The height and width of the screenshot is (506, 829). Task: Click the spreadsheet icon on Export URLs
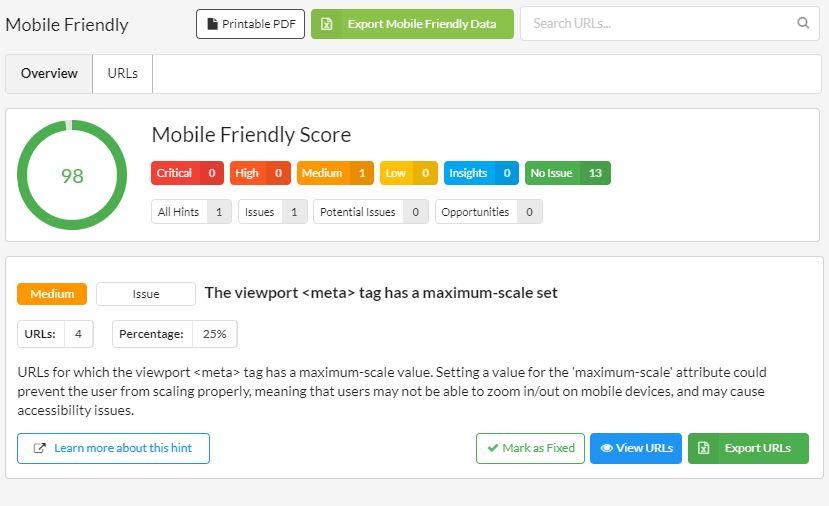704,448
